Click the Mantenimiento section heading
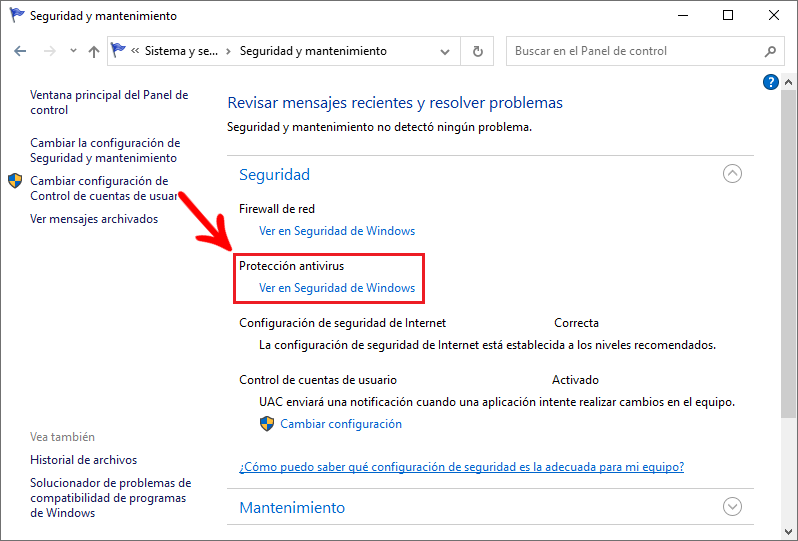 292,507
